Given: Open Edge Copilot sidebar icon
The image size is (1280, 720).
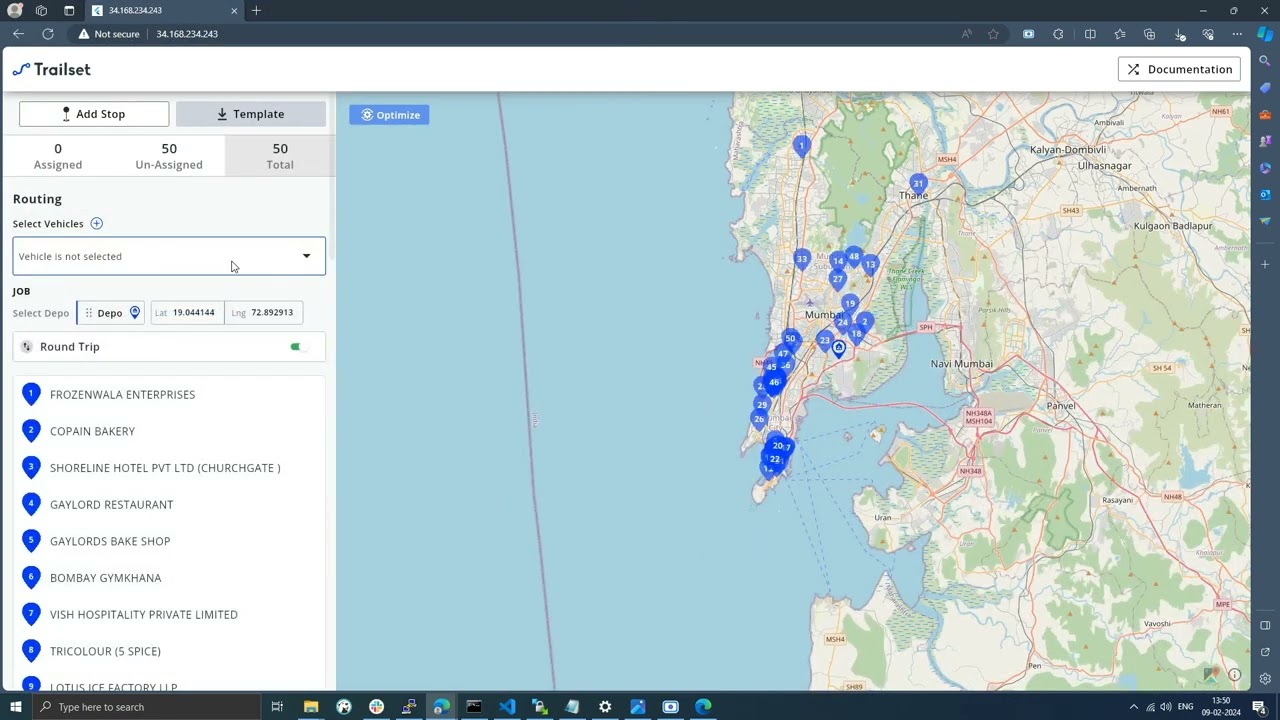Looking at the screenshot, I should [1265, 34].
